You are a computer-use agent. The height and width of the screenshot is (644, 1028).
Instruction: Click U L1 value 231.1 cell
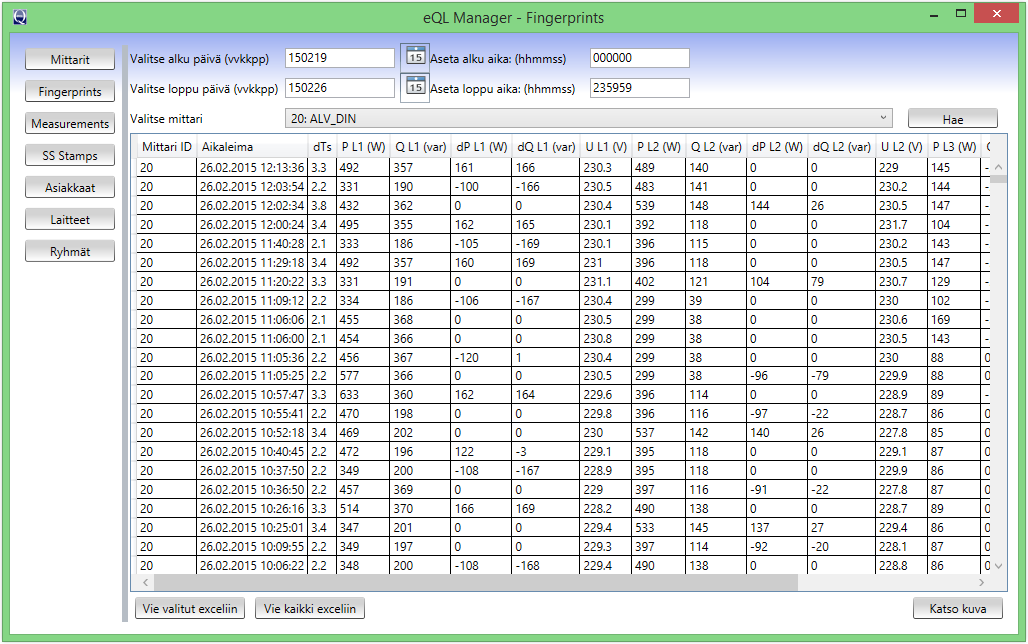click(x=606, y=282)
